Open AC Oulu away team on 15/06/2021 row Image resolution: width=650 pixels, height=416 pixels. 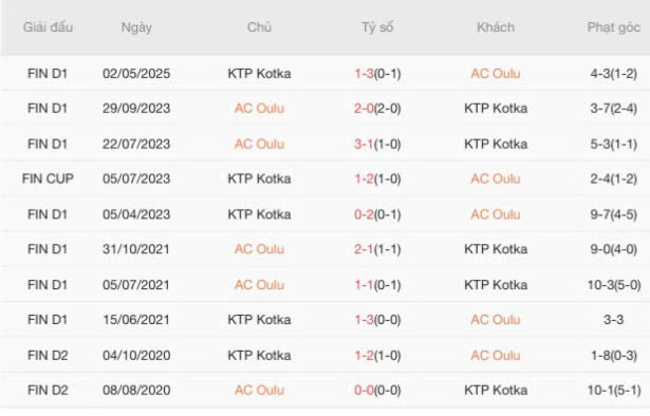click(x=495, y=320)
